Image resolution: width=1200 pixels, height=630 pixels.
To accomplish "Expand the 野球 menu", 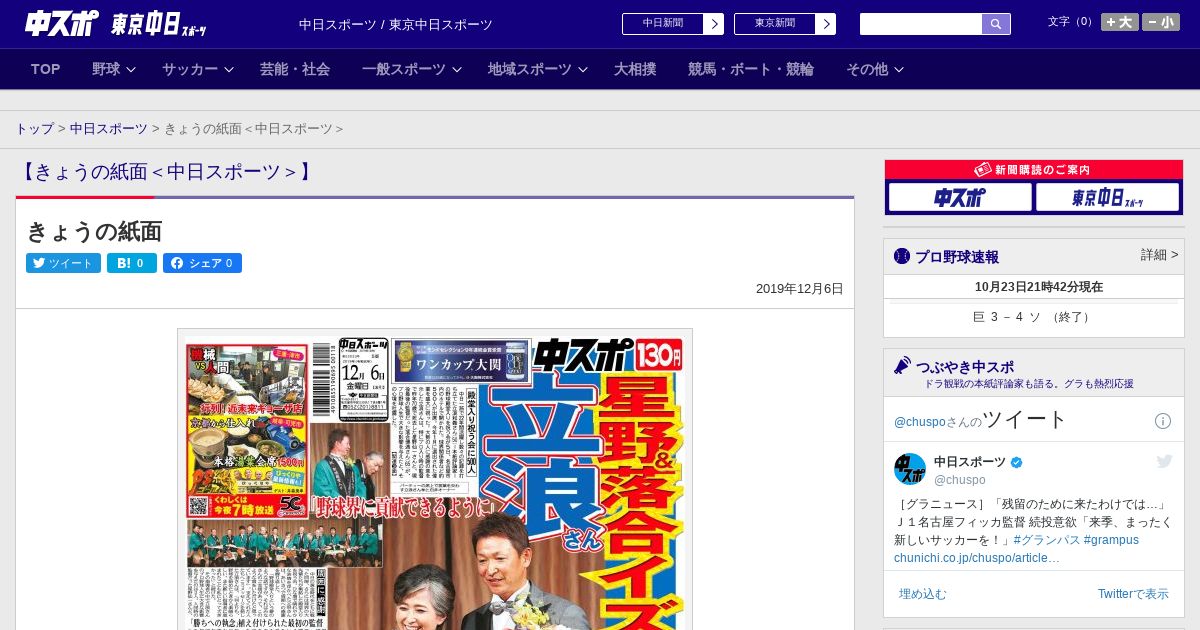I will tap(114, 69).
